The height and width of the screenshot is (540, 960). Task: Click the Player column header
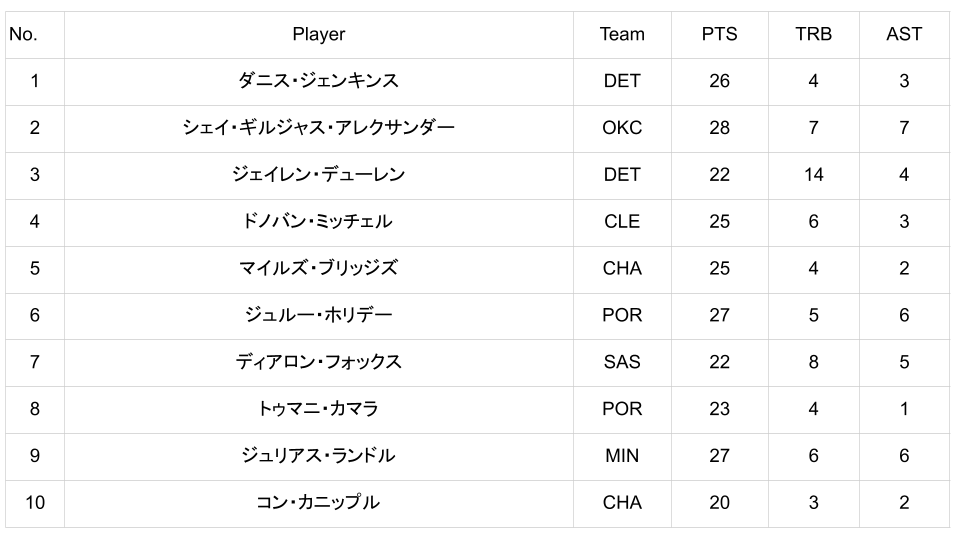[318, 34]
